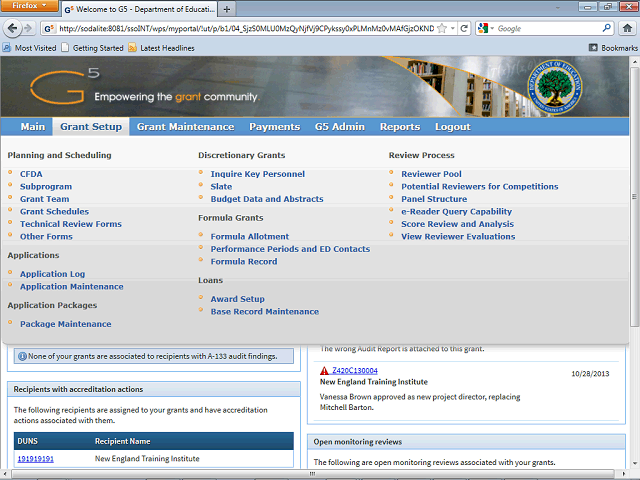The height and width of the screenshot is (480, 640).
Task: Click the vertical page scrollbar thumb
Action: tap(634, 196)
